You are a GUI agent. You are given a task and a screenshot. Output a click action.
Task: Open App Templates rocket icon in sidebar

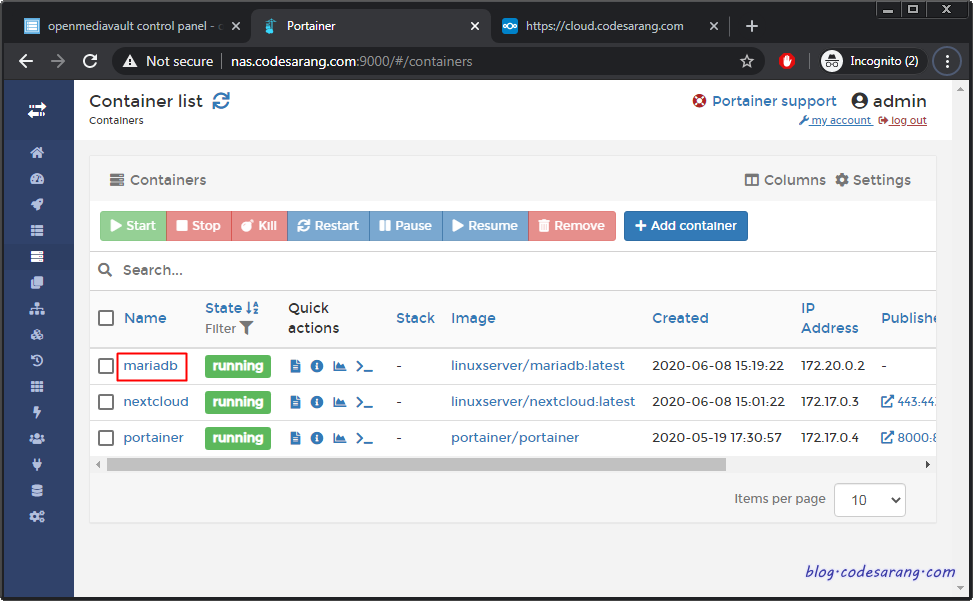pyautogui.click(x=37, y=205)
